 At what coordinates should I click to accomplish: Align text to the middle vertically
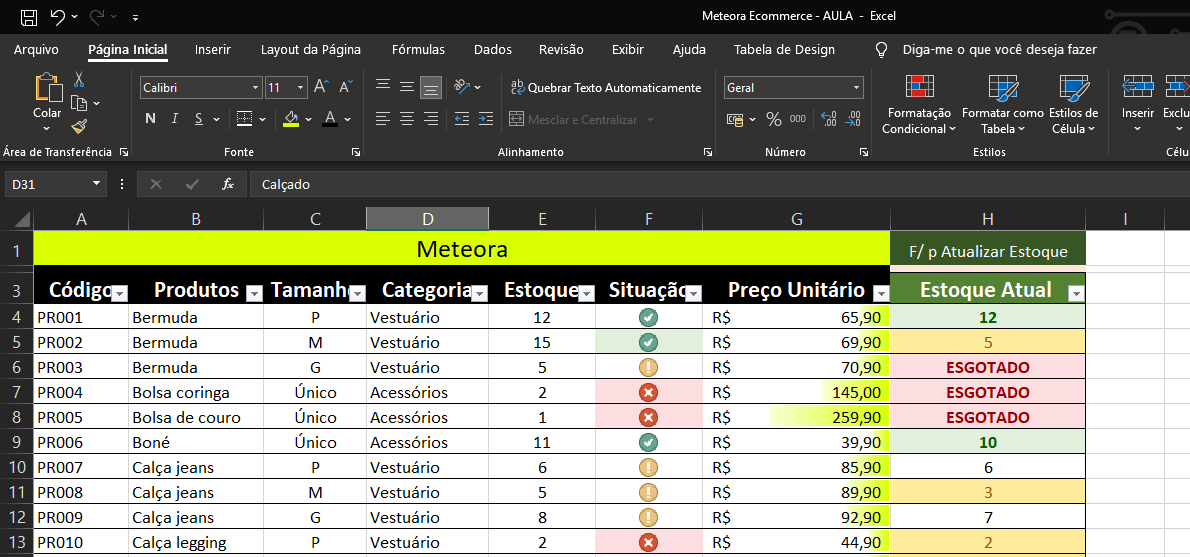point(408,87)
